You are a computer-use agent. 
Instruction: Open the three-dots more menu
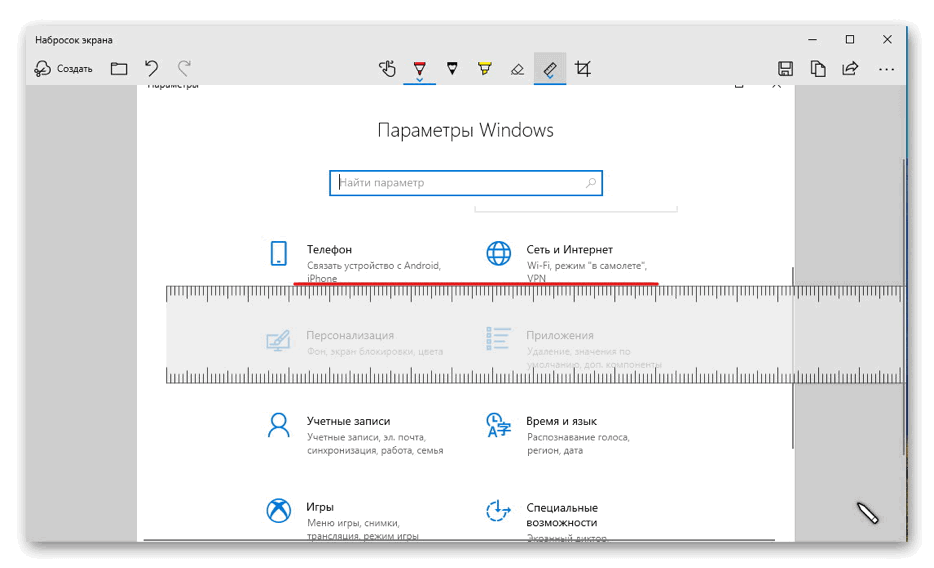886,70
